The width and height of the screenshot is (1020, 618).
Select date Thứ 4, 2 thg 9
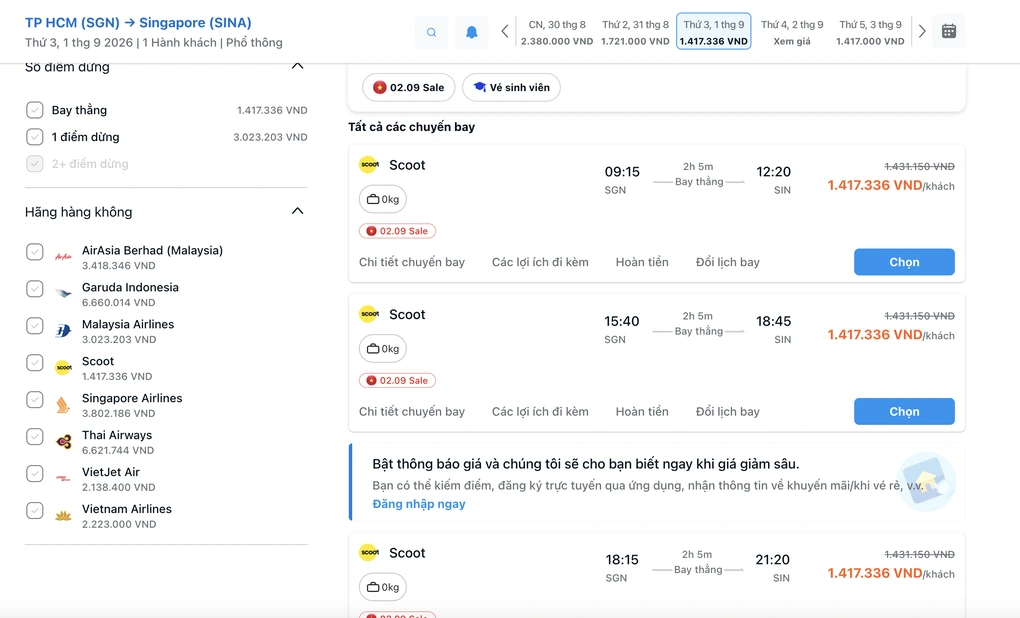click(x=792, y=32)
